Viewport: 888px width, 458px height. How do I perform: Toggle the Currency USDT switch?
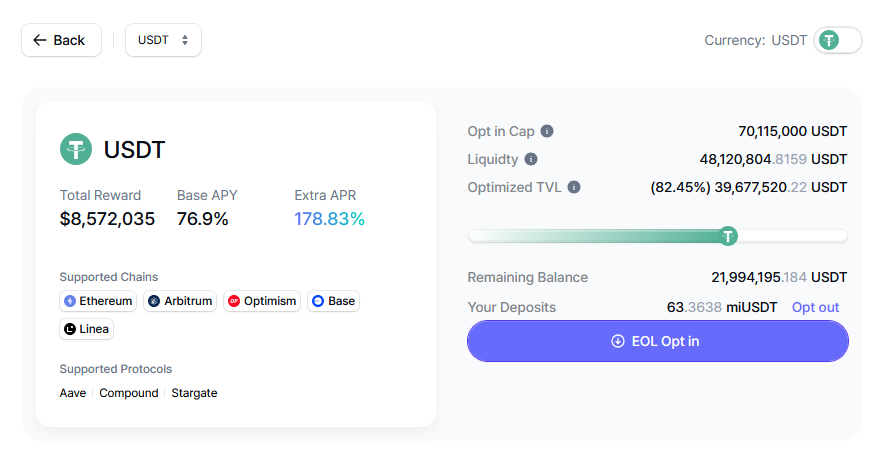(x=837, y=40)
